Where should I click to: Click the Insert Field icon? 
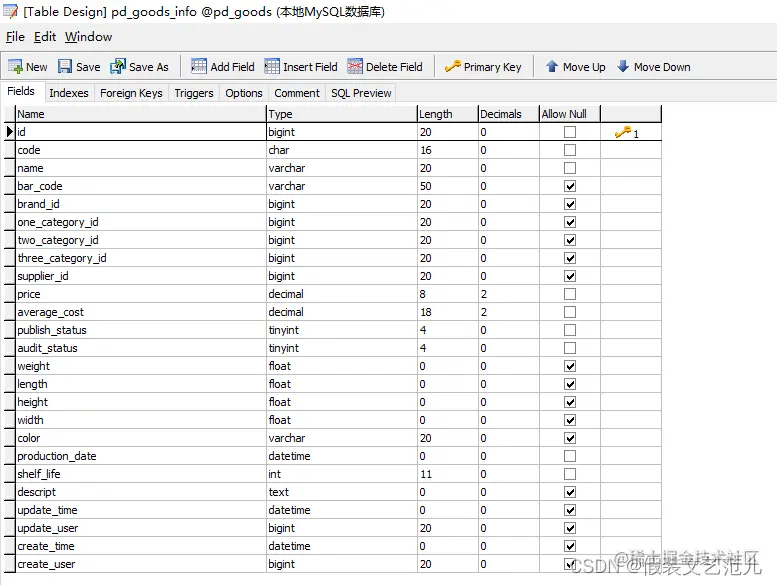coord(272,66)
